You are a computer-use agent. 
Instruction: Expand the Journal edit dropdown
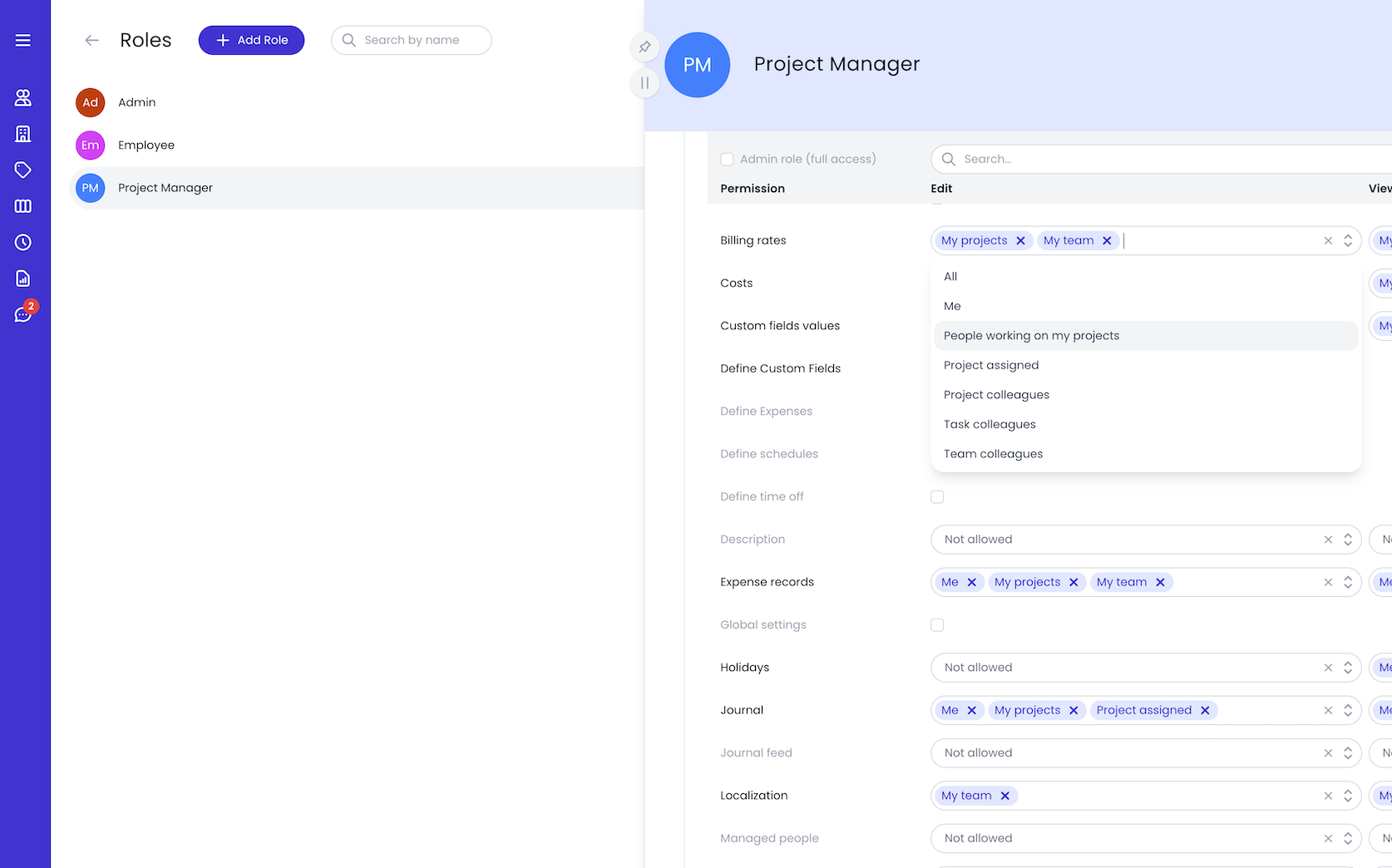click(x=1348, y=710)
